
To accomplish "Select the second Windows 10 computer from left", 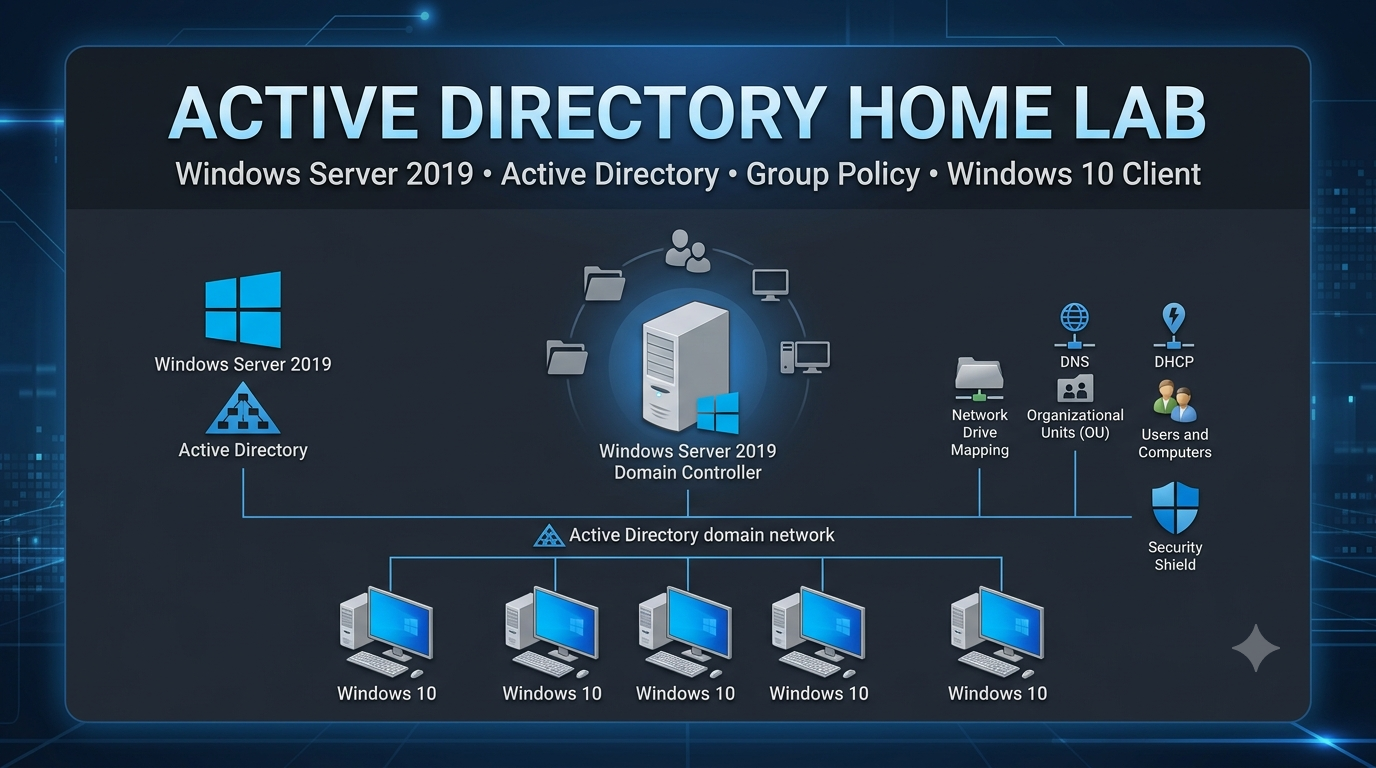I will 552,632.
